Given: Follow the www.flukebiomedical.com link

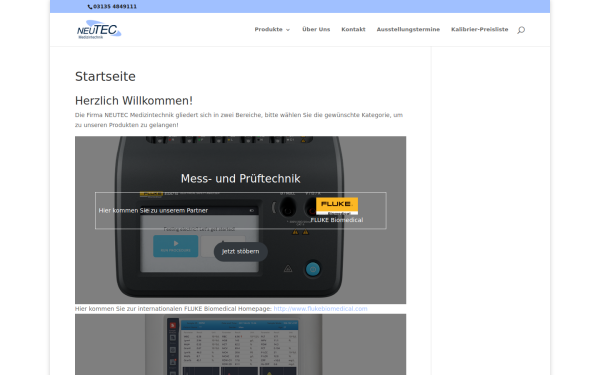Looking at the screenshot, I should (320, 309).
